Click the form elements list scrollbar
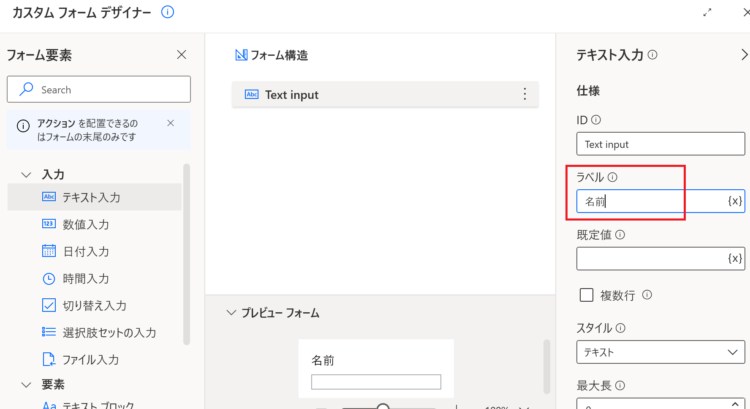The image size is (750, 409). pyautogui.click(x=187, y=254)
